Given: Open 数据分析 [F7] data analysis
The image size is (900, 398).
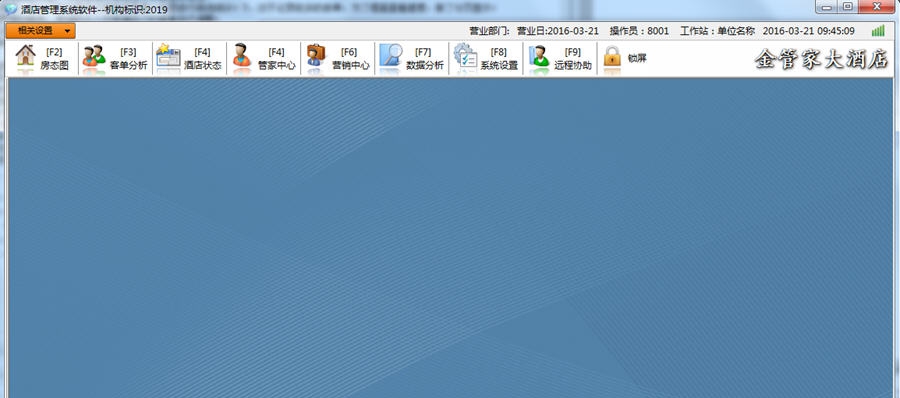Looking at the screenshot, I should pyautogui.click(x=412, y=59).
